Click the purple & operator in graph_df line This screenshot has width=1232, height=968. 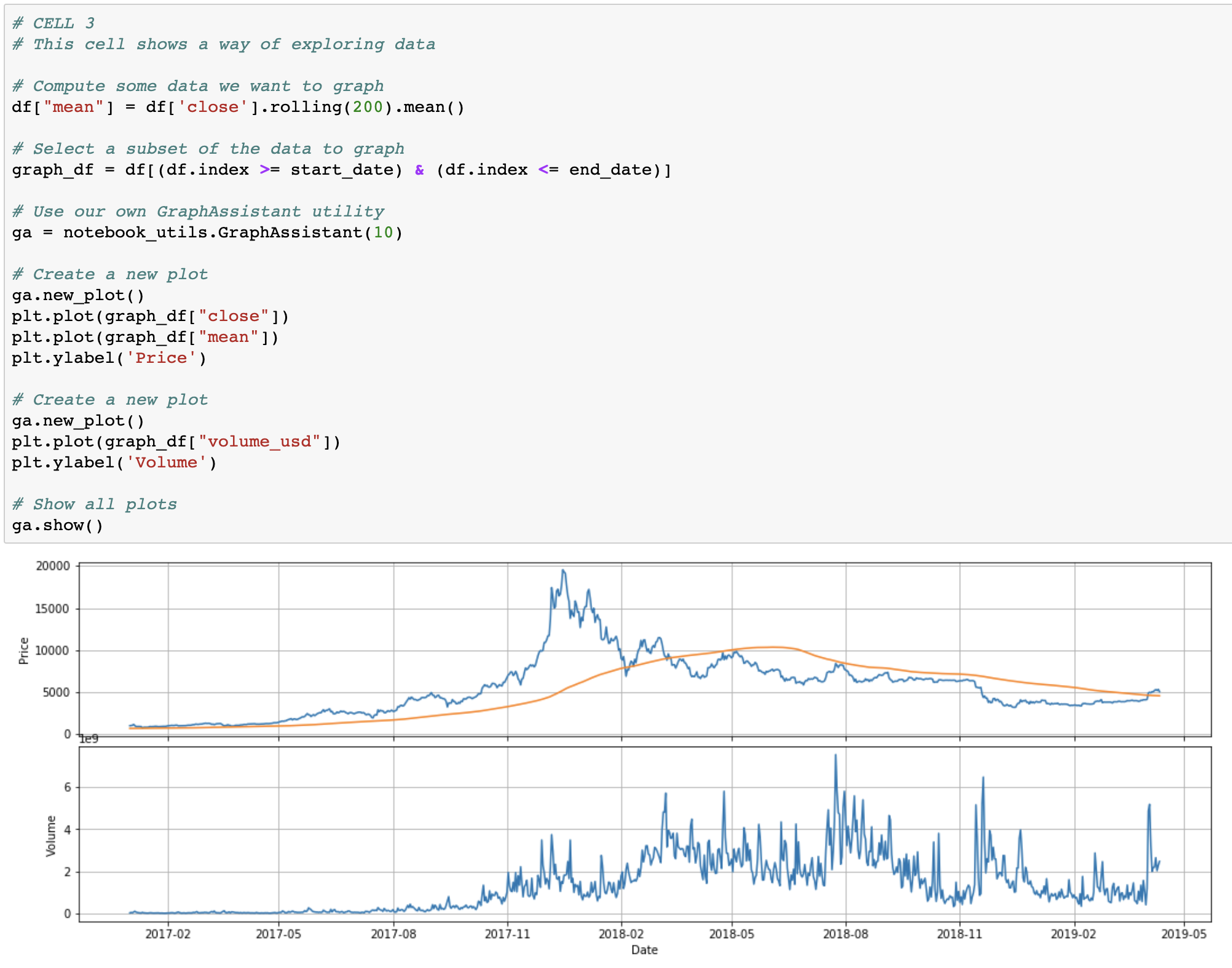point(419,170)
